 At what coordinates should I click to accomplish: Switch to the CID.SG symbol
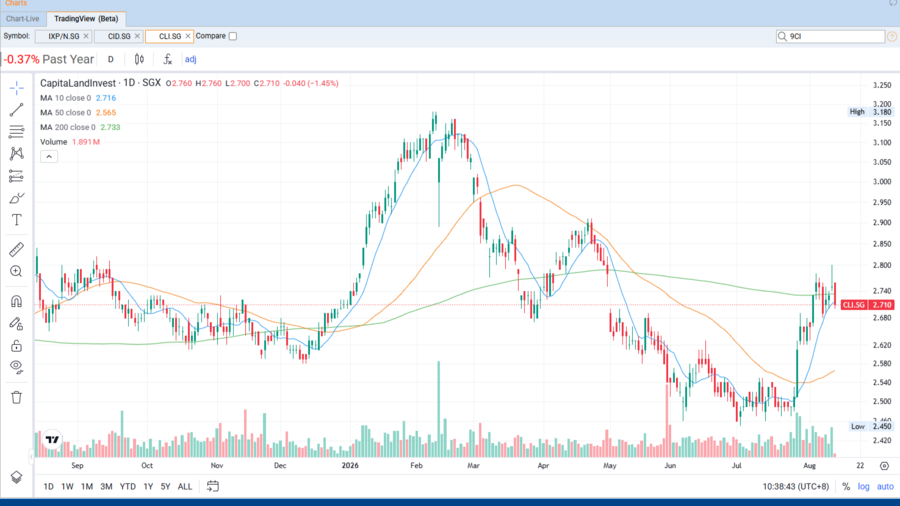[119, 36]
